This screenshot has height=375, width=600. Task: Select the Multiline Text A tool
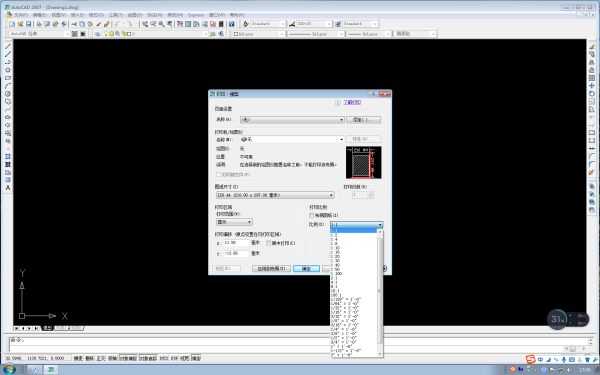(x=8, y=188)
